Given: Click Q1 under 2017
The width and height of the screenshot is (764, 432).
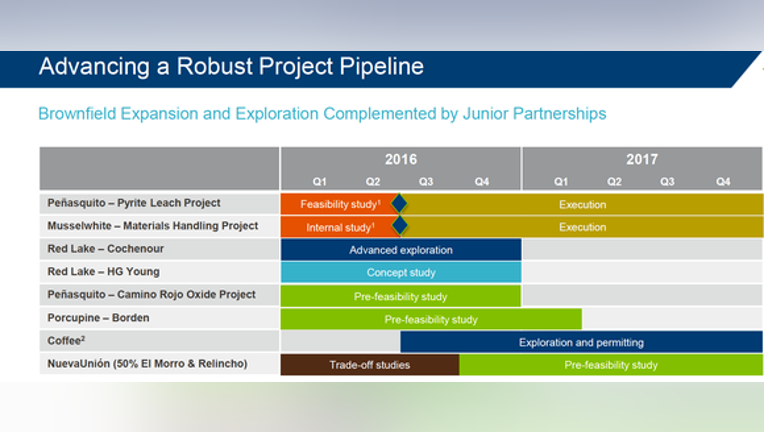Looking at the screenshot, I should coord(561,182).
